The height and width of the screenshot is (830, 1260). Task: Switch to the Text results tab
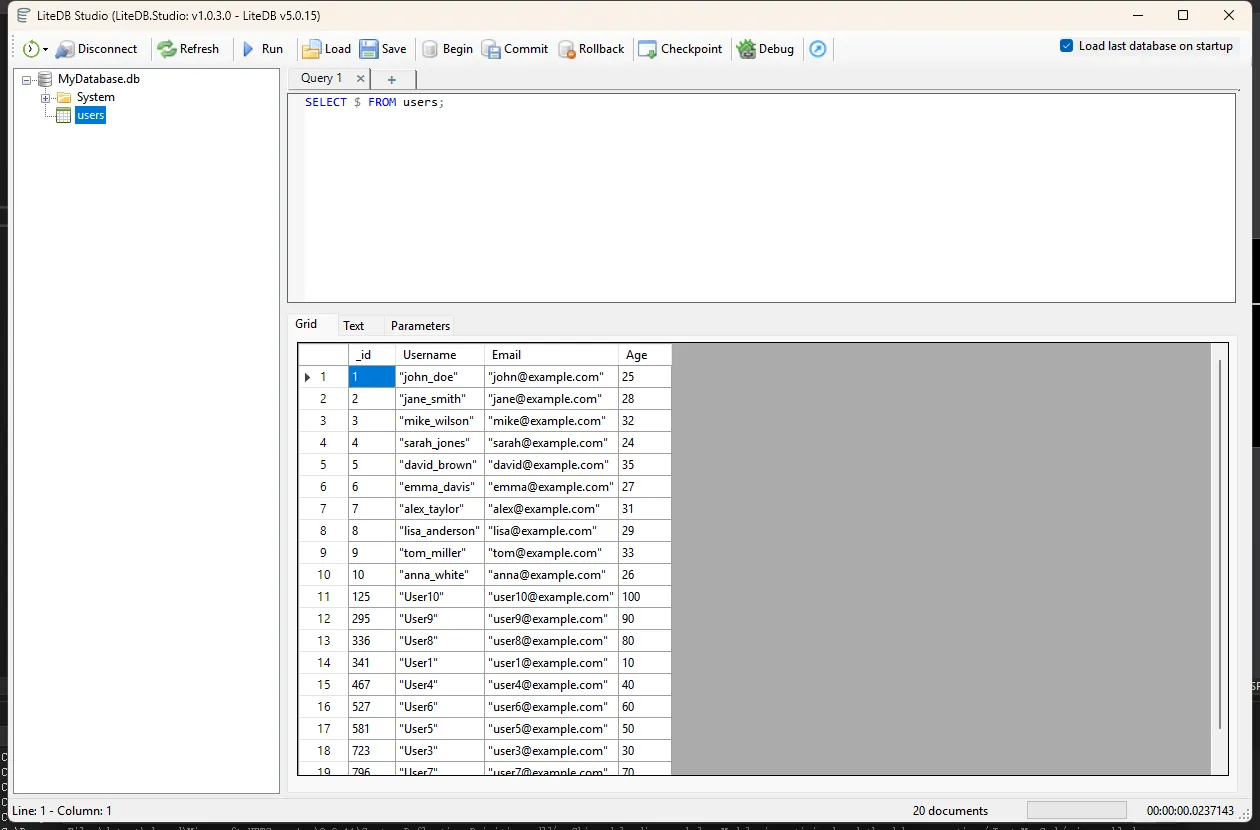(x=353, y=326)
